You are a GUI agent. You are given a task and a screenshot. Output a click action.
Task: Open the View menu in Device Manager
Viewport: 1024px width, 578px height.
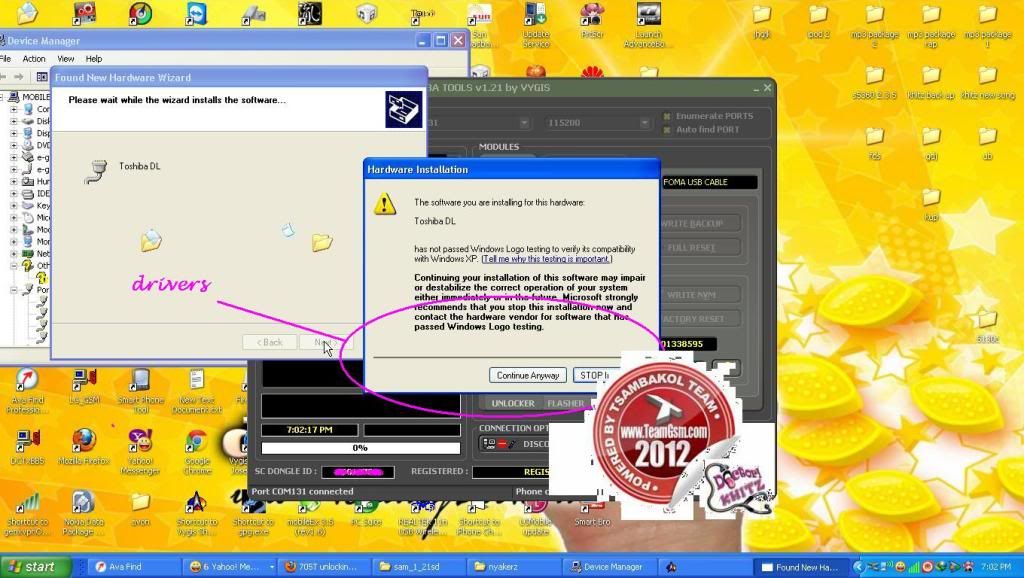(x=66, y=59)
